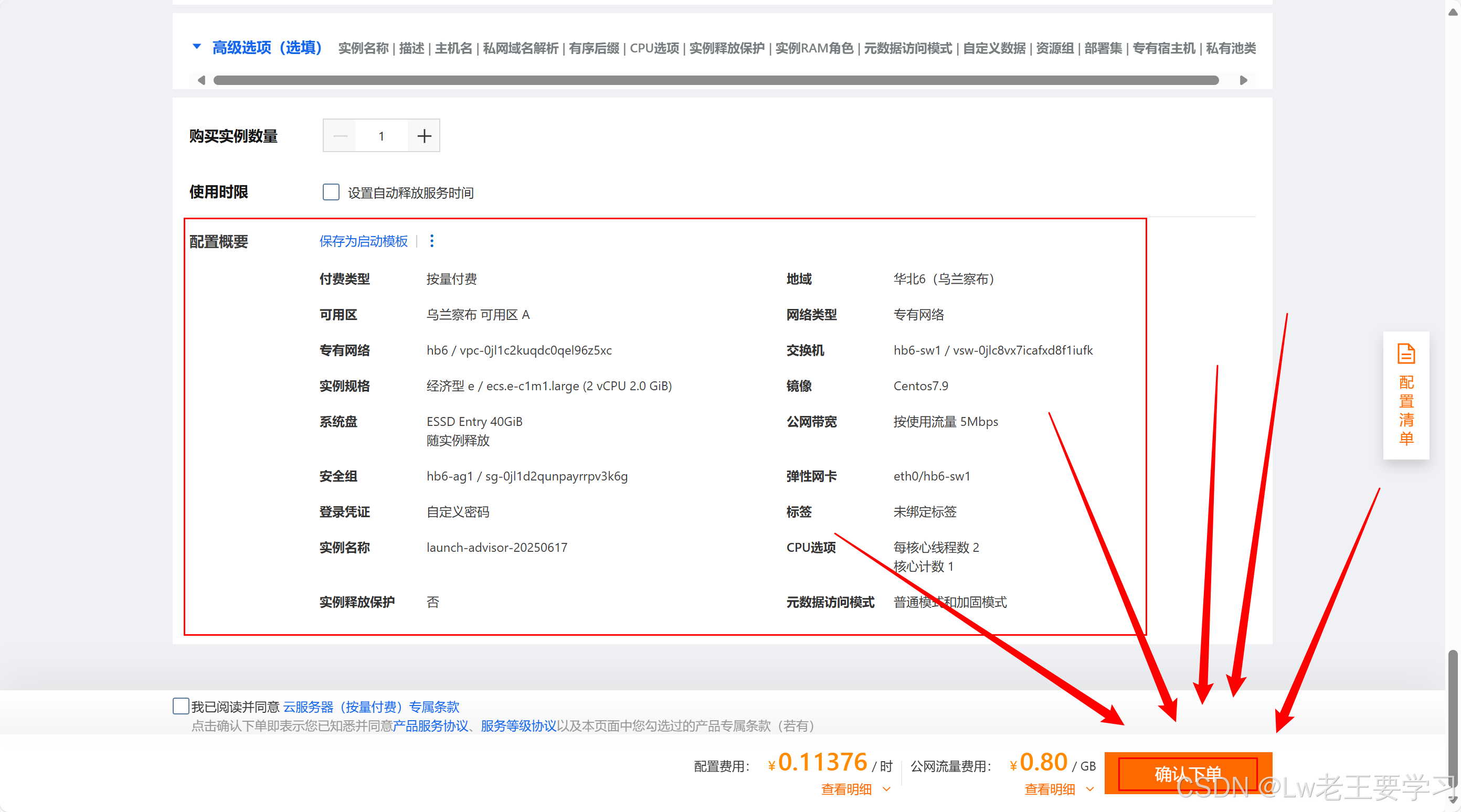Collapse the 高级选项 (选填) section triangle
1461x812 pixels.
click(x=197, y=47)
